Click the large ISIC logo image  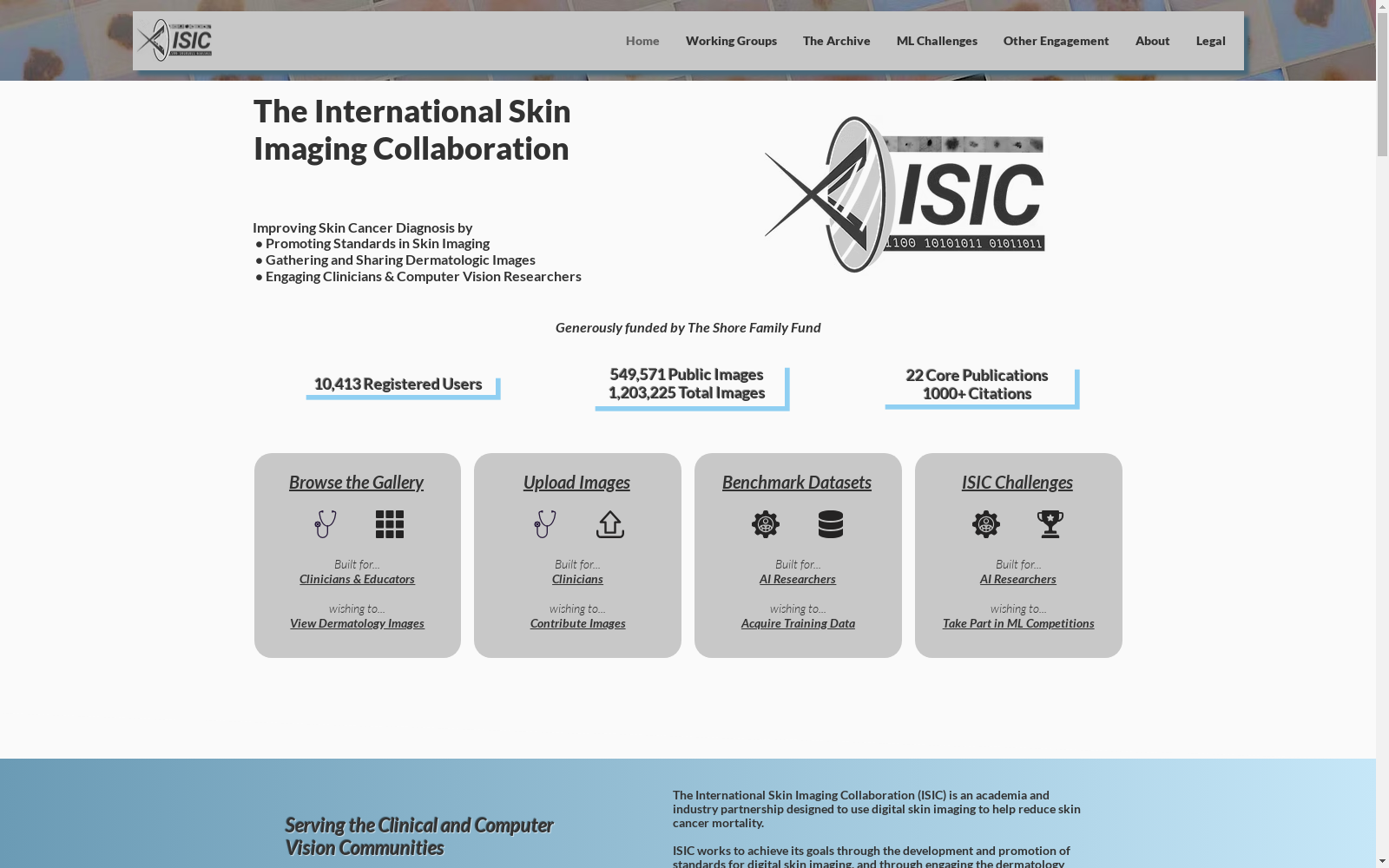(x=905, y=194)
